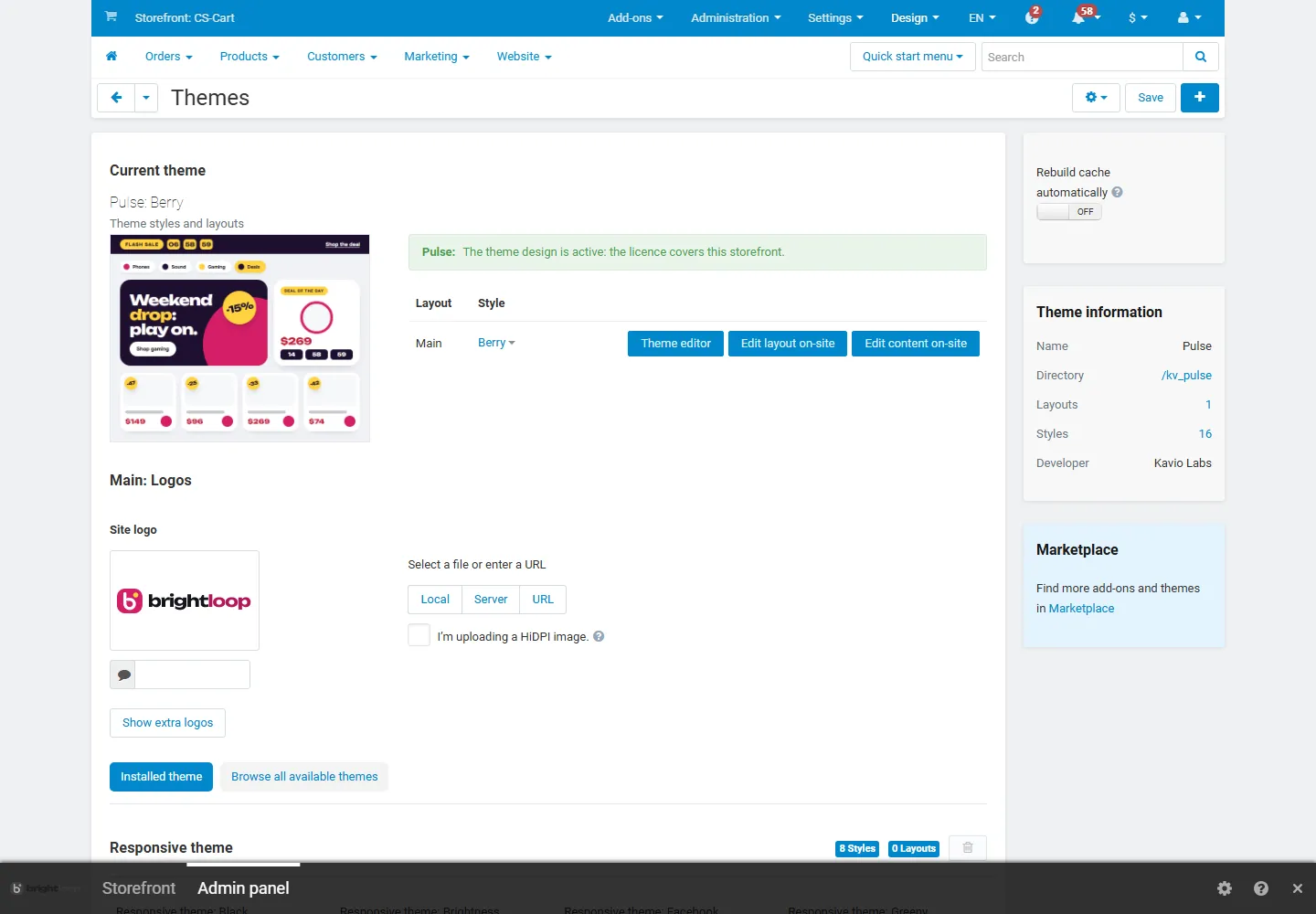
Task: Click the logo alt text comment icon
Action: [x=123, y=675]
